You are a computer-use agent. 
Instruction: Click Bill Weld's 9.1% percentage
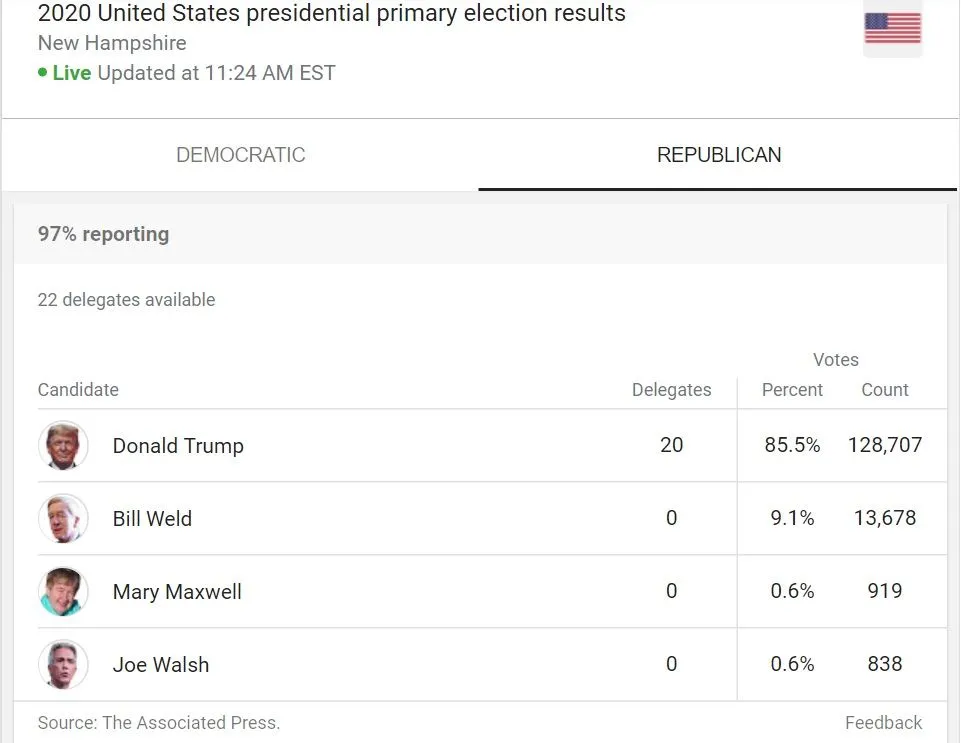click(791, 518)
